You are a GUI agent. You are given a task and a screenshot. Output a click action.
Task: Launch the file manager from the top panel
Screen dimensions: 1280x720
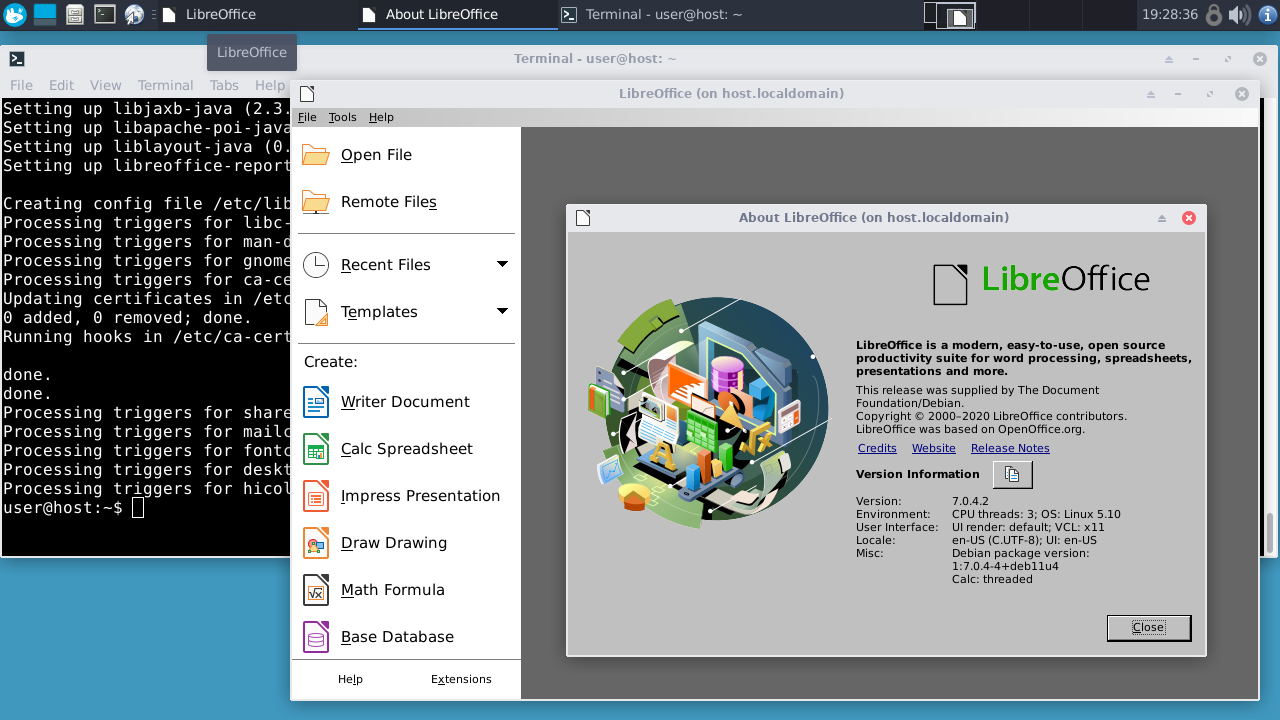pyautogui.click(x=75, y=14)
